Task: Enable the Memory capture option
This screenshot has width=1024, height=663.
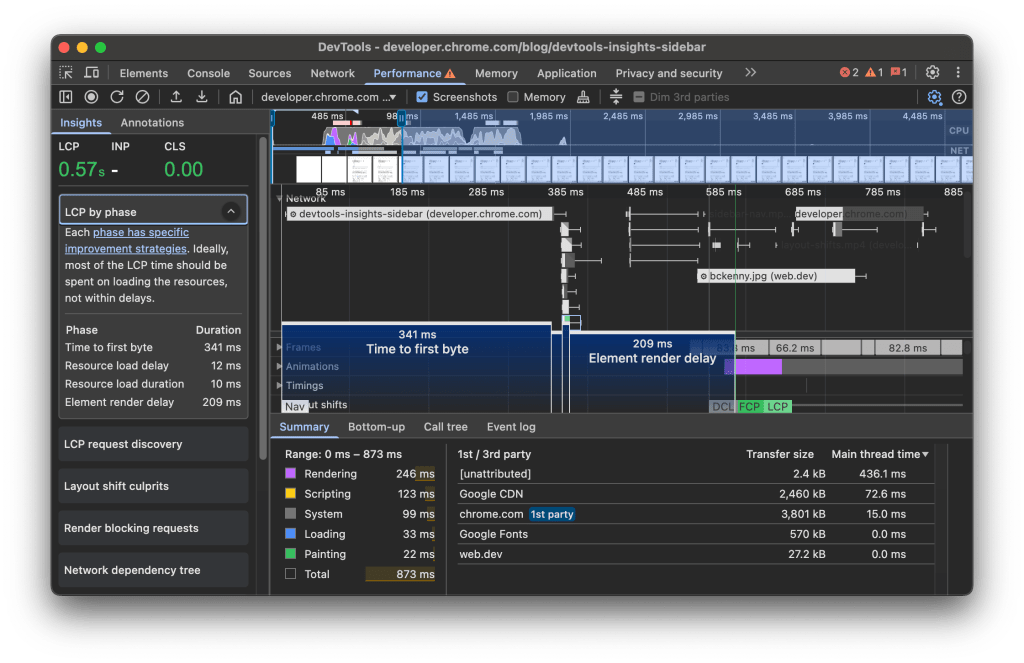Action: click(513, 97)
